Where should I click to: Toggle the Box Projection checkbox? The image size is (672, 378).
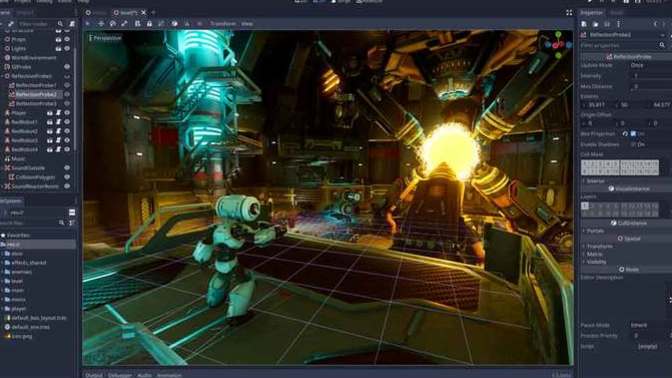tap(633, 134)
